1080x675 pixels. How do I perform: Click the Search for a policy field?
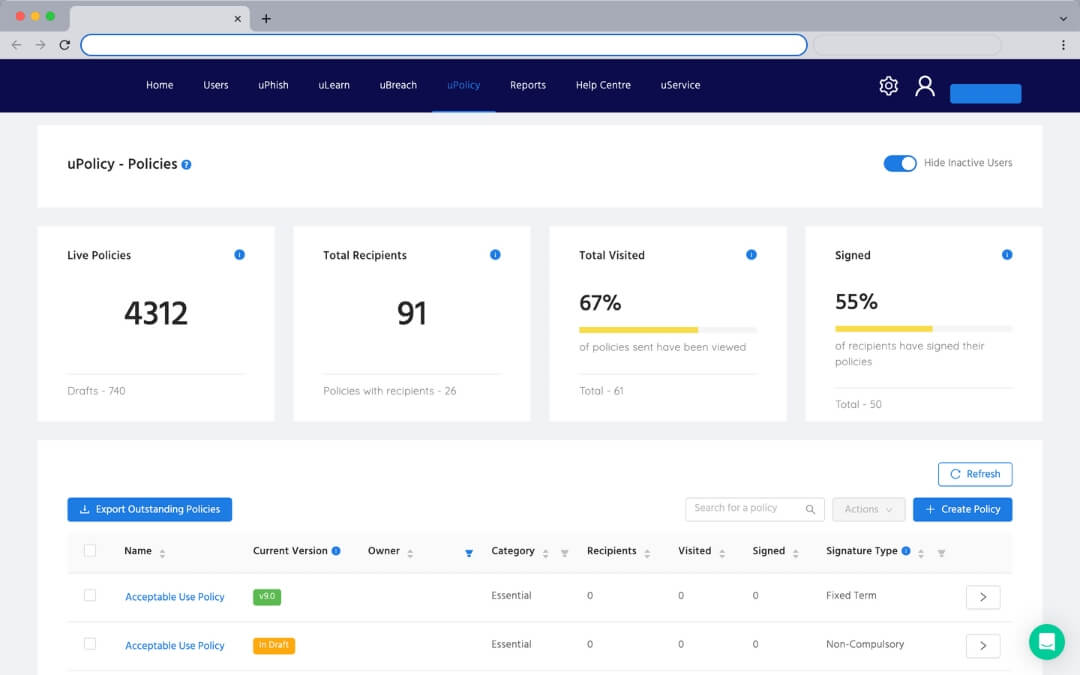point(745,509)
